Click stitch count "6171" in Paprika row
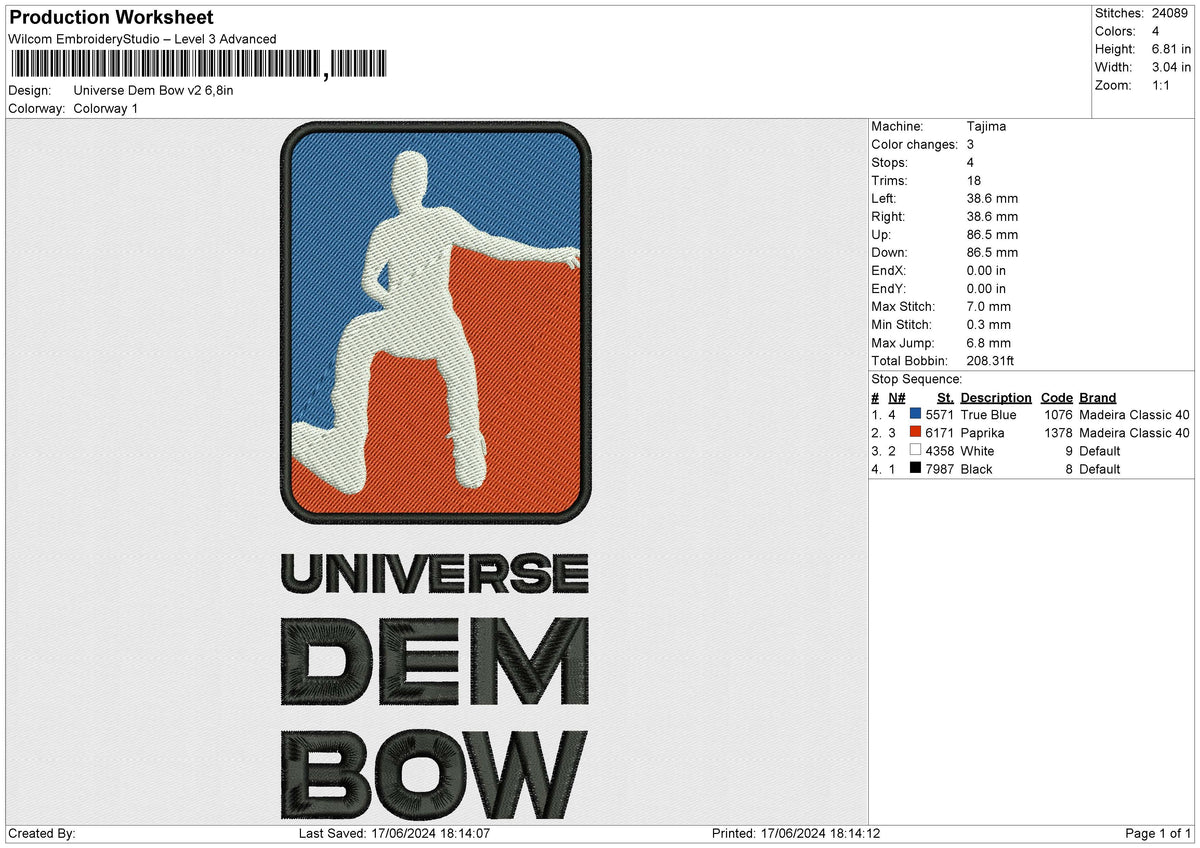Image resolution: width=1200 pixels, height=848 pixels. [x=940, y=433]
